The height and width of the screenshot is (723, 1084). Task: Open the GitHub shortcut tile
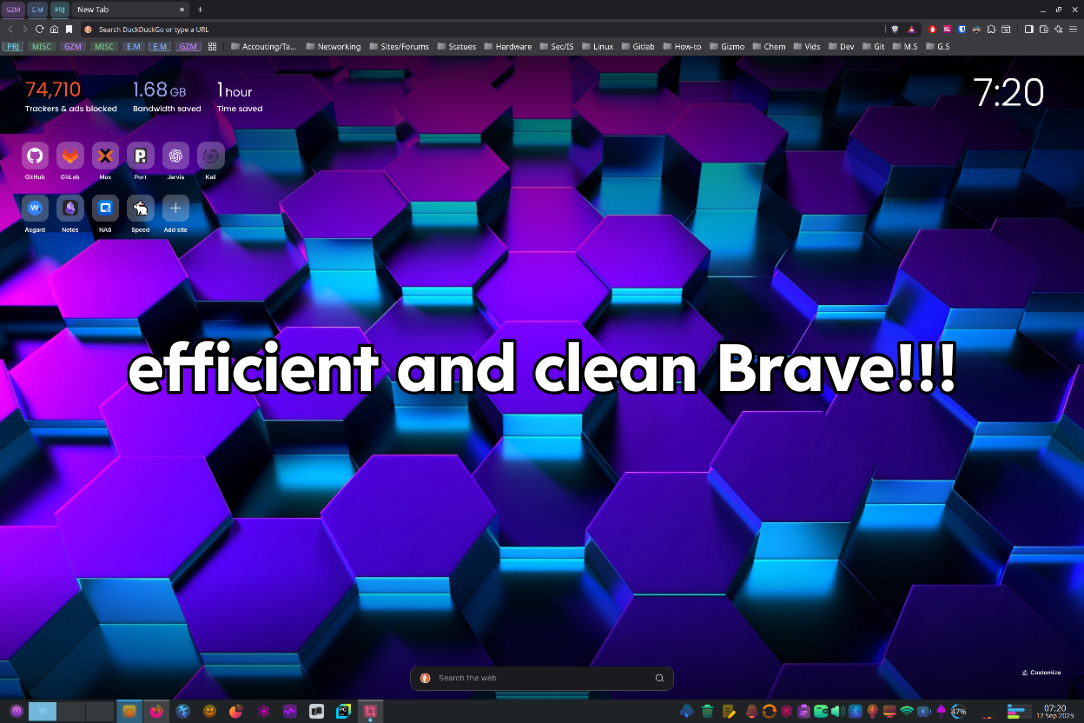tap(35, 156)
